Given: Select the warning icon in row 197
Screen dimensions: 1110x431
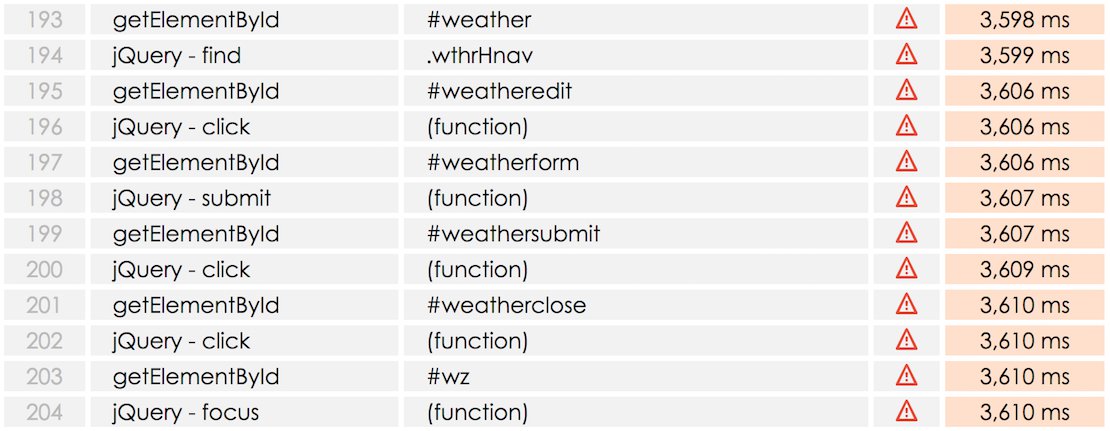Looking at the screenshot, I should [906, 162].
